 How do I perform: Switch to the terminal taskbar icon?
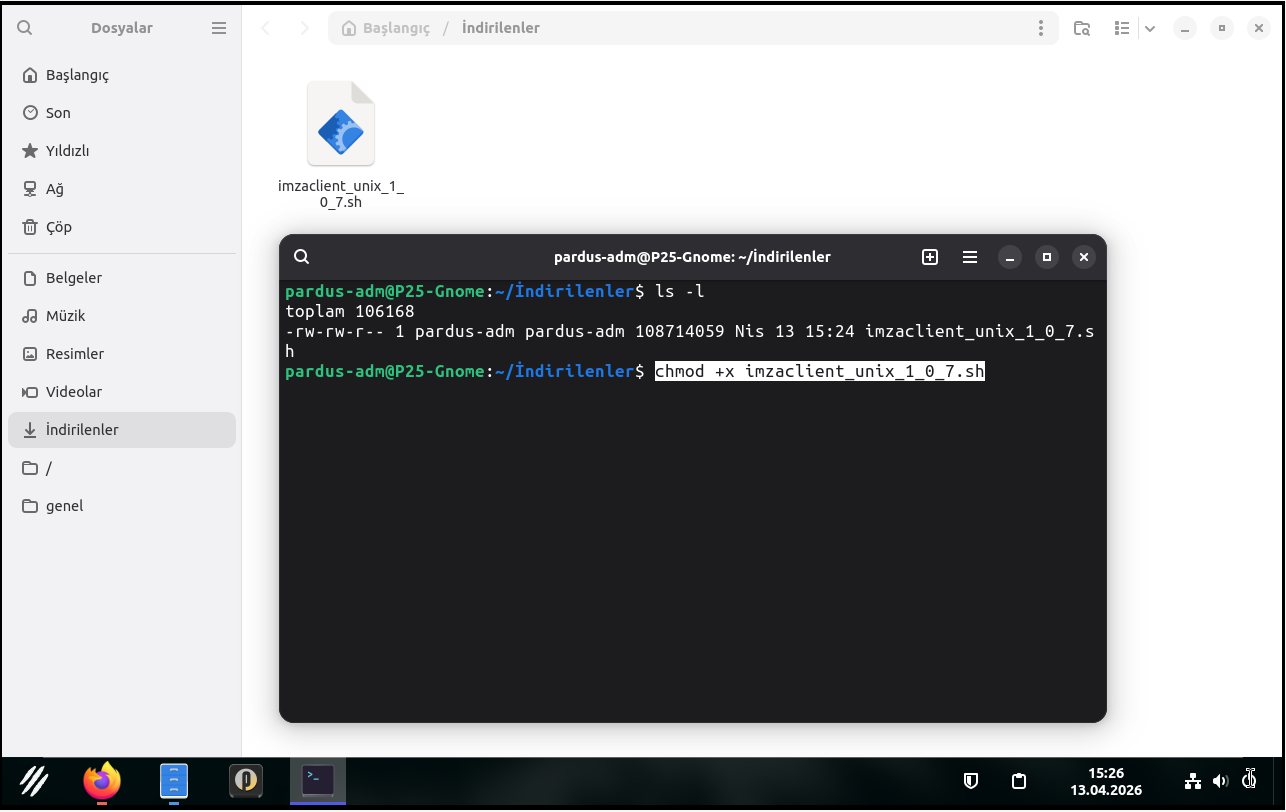pos(318,780)
